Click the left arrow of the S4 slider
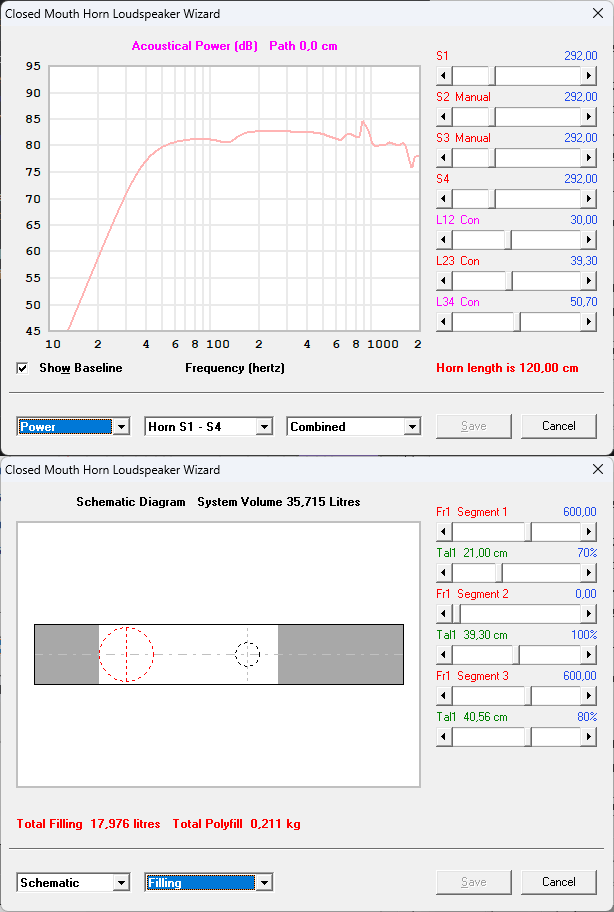Image resolution: width=614 pixels, height=912 pixels. pyautogui.click(x=444, y=199)
